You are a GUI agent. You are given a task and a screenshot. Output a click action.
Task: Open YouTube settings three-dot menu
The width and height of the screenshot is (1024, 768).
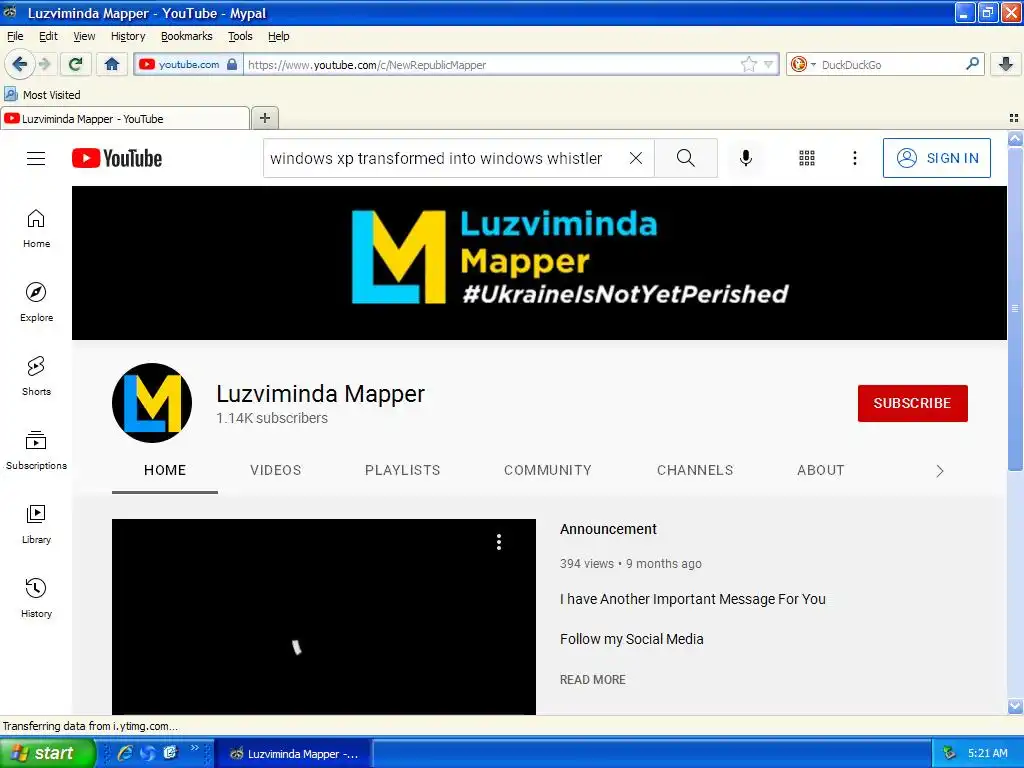click(854, 158)
